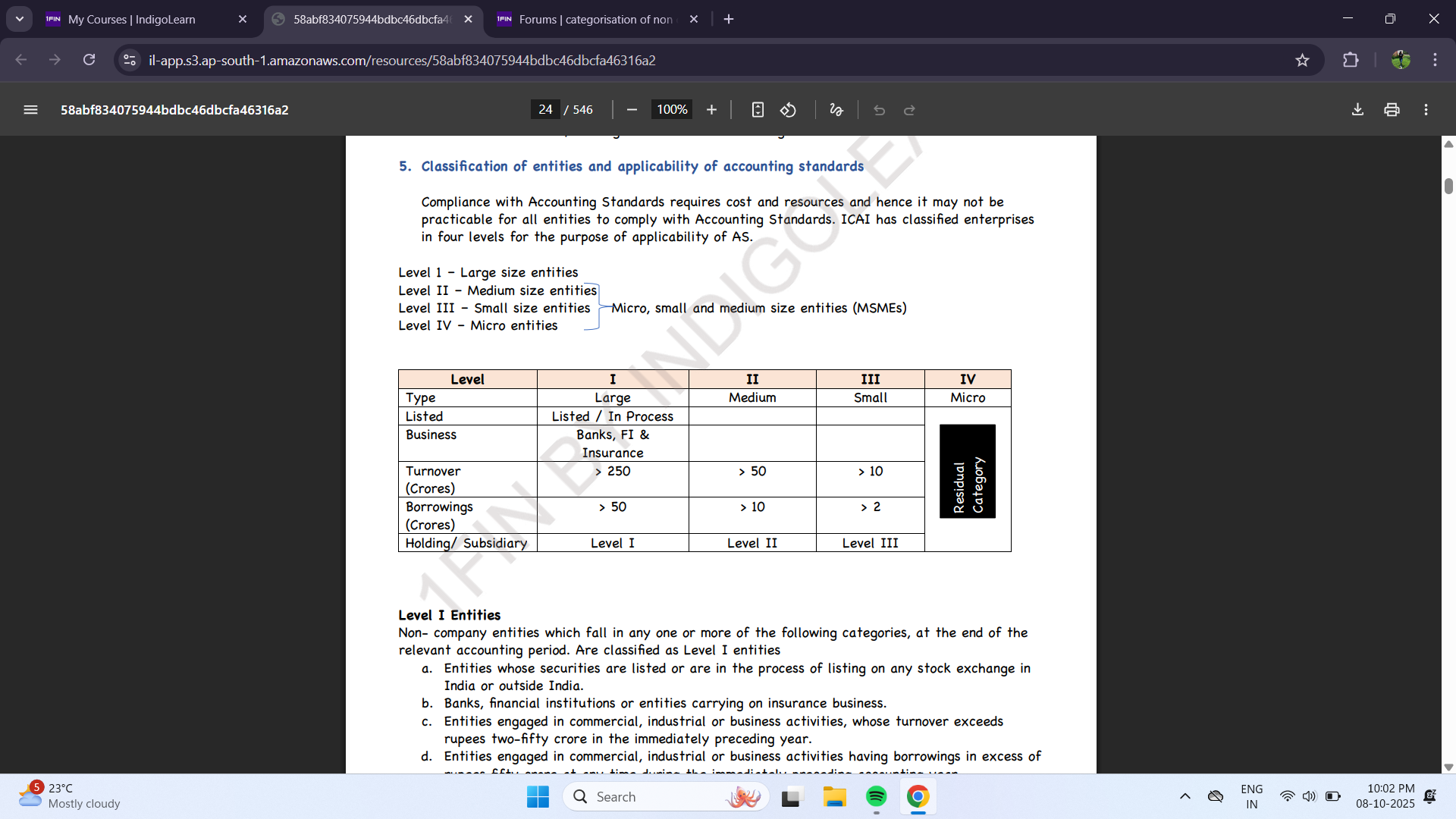The height and width of the screenshot is (819, 1456).
Task: Click the vertical scrollbar thumb
Action: click(1448, 186)
